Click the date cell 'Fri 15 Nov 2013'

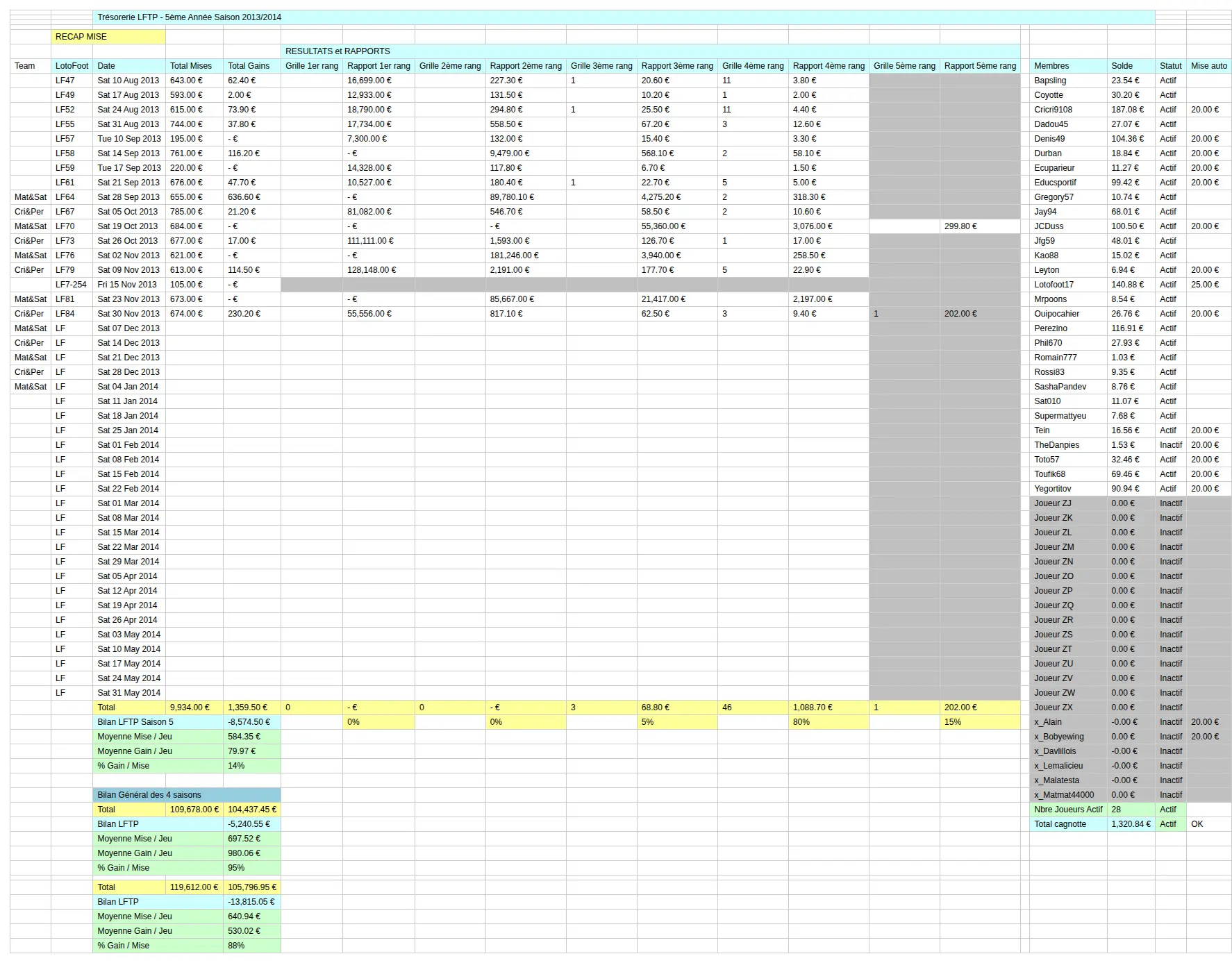click(129, 285)
